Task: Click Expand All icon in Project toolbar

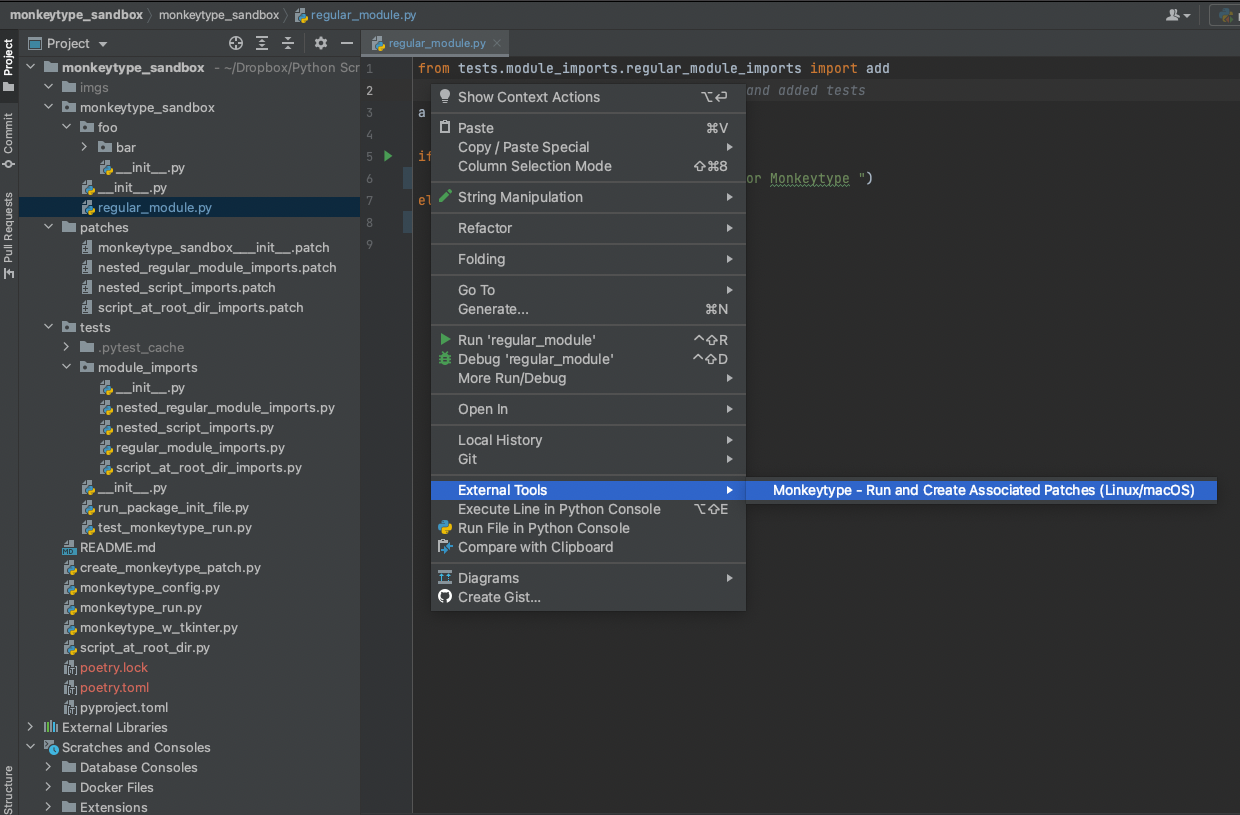Action: [x=262, y=43]
